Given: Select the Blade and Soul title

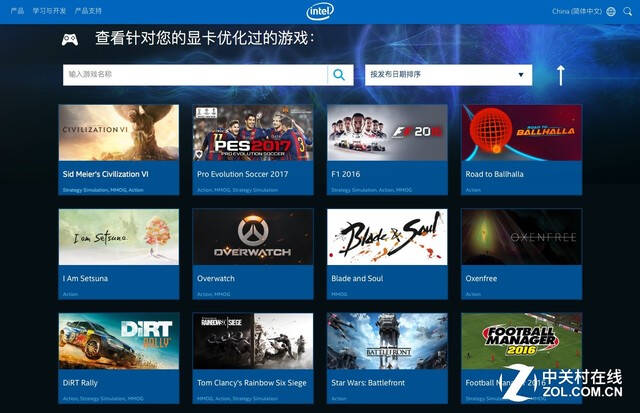Looking at the screenshot, I should pos(357,279).
